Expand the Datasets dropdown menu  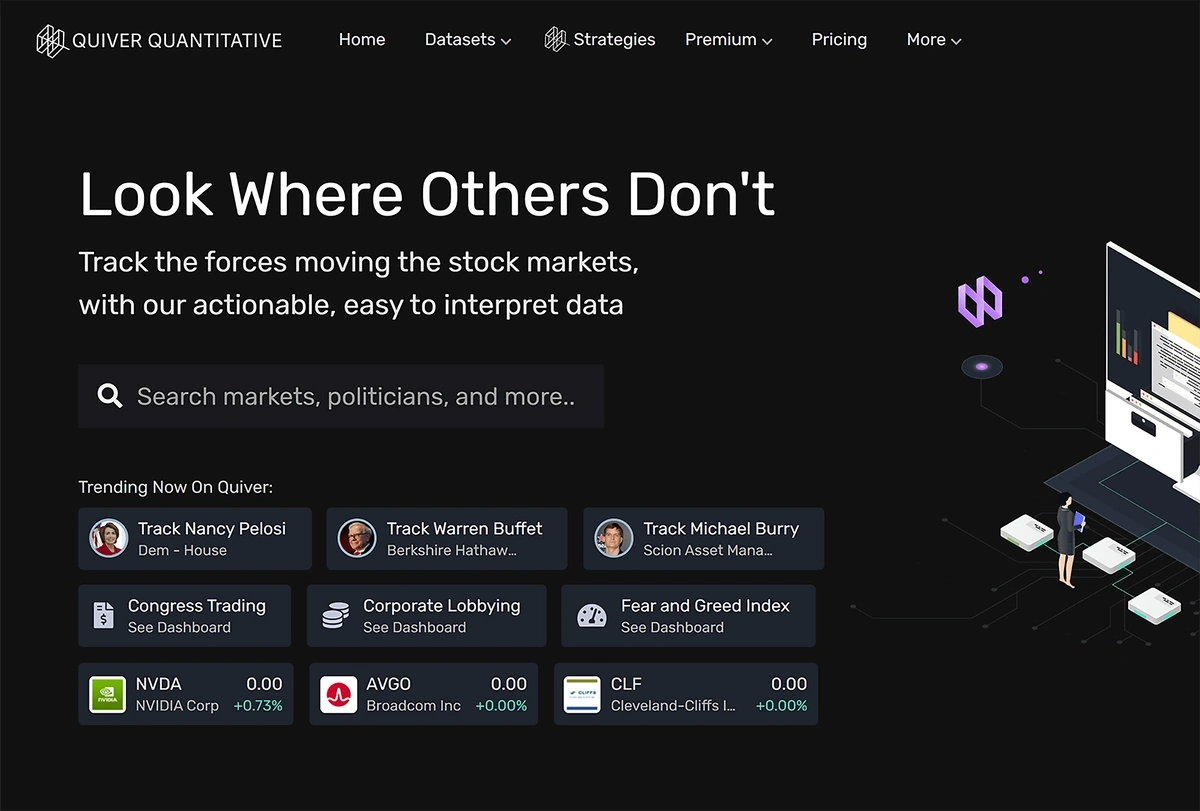tap(467, 40)
